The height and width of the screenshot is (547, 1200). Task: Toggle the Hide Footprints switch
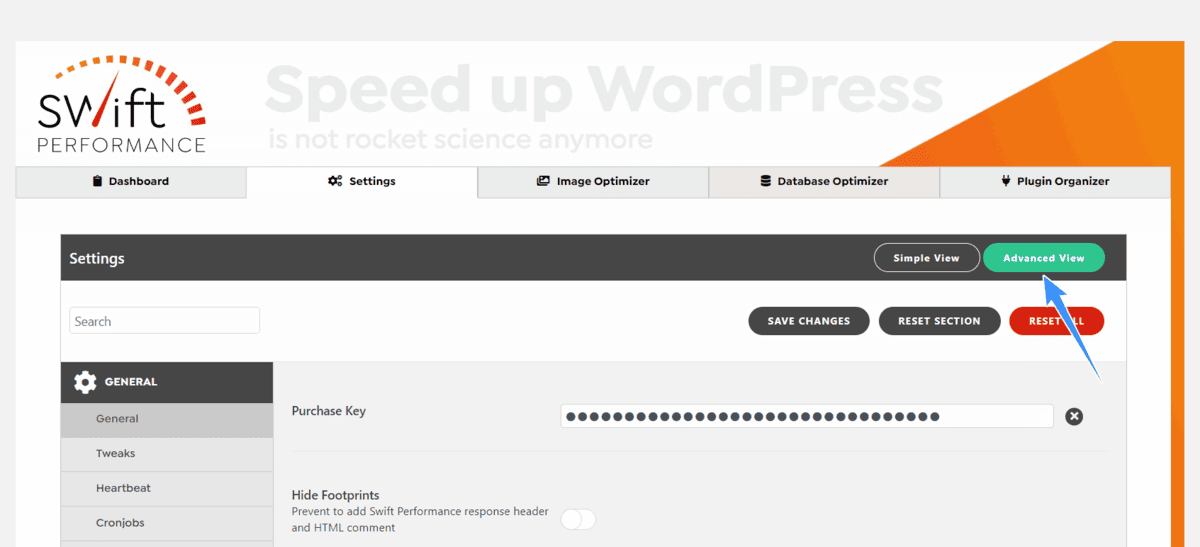(x=578, y=519)
